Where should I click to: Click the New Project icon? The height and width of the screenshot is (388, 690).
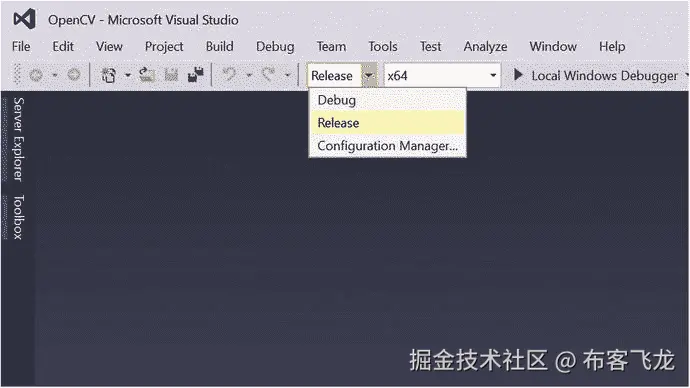[x=108, y=75]
